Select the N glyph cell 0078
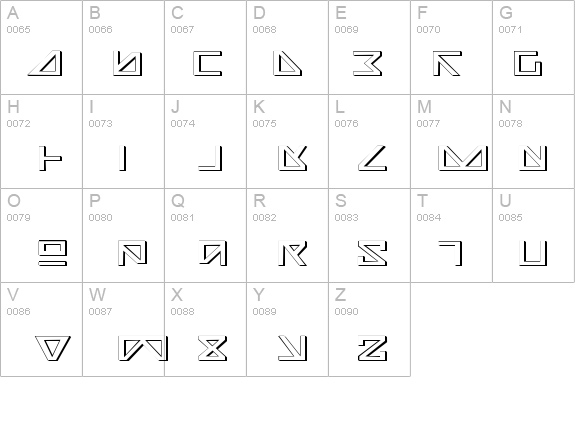This screenshot has width=575, height=421. (534, 142)
